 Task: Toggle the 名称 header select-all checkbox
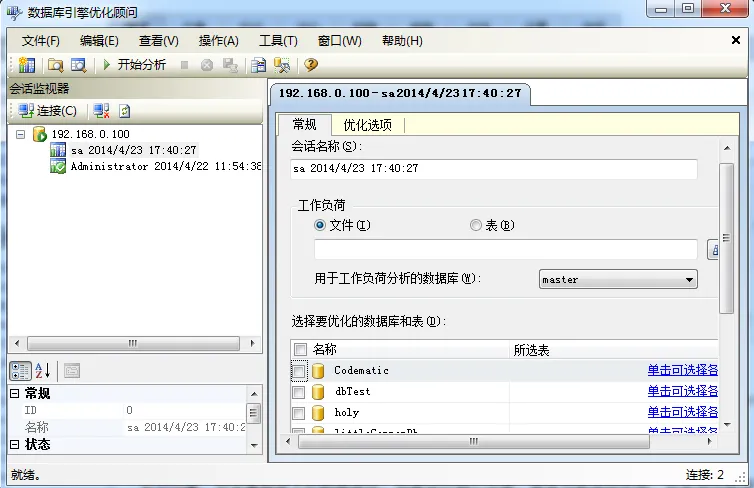[300, 350]
